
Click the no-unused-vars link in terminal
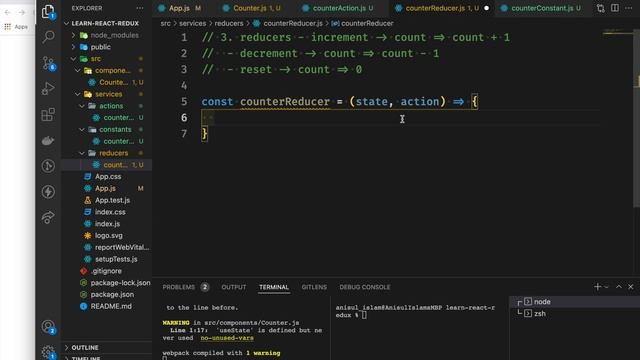point(227,338)
